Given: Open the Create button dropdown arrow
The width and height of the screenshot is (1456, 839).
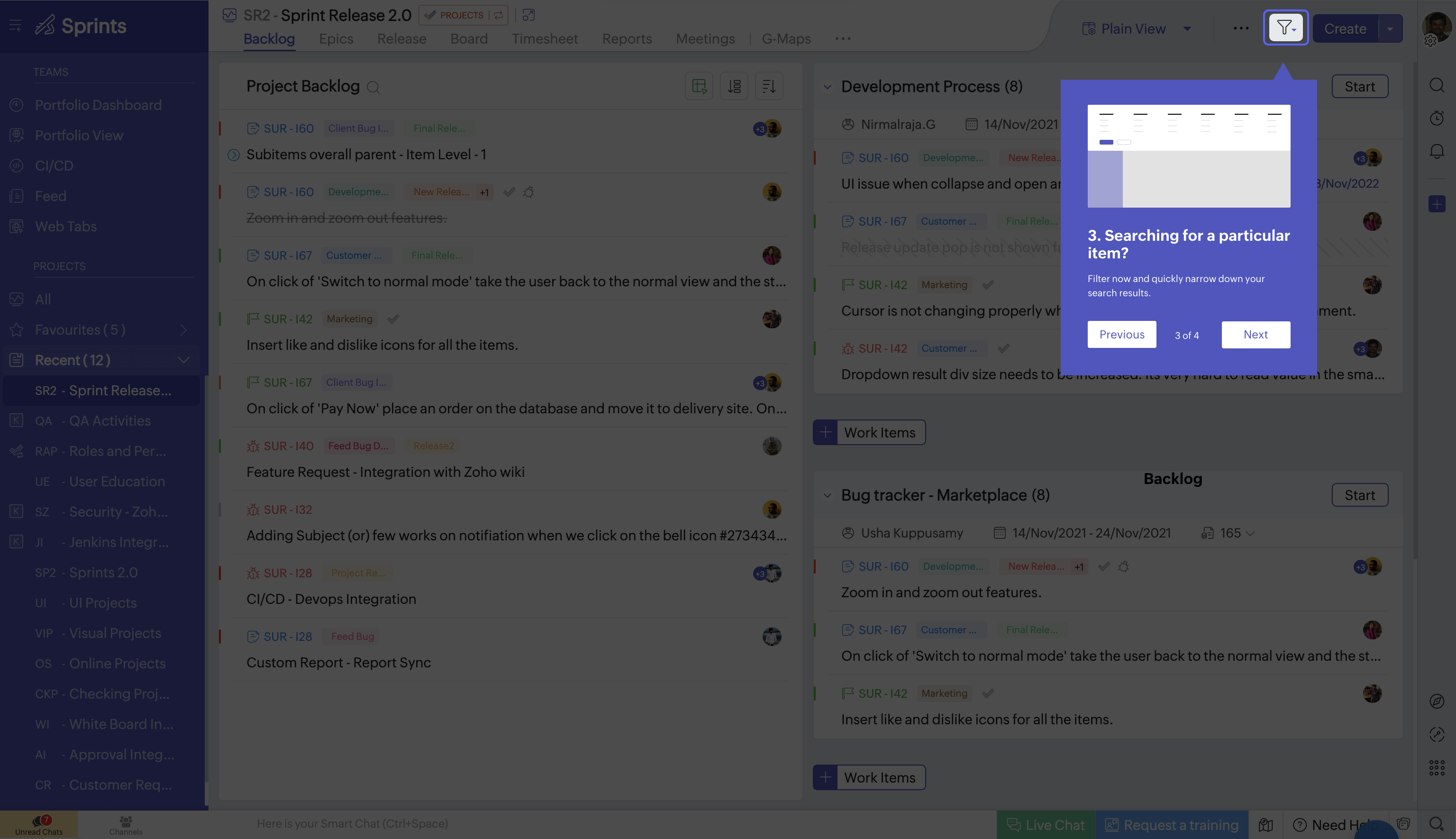Looking at the screenshot, I should click(x=1390, y=29).
